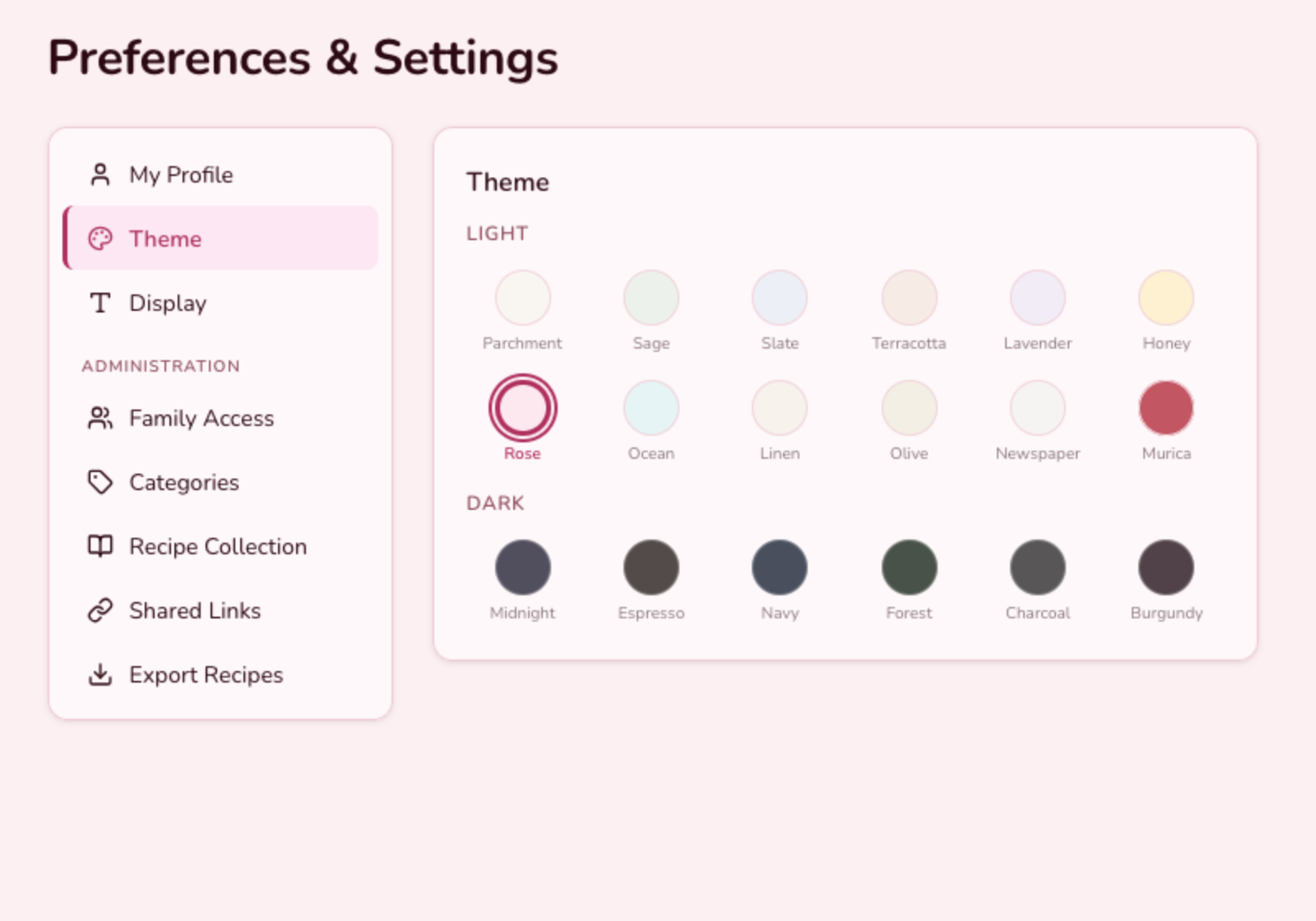Viewport: 1316px width, 921px height.
Task: Click the My Profile person icon
Action: (x=100, y=174)
